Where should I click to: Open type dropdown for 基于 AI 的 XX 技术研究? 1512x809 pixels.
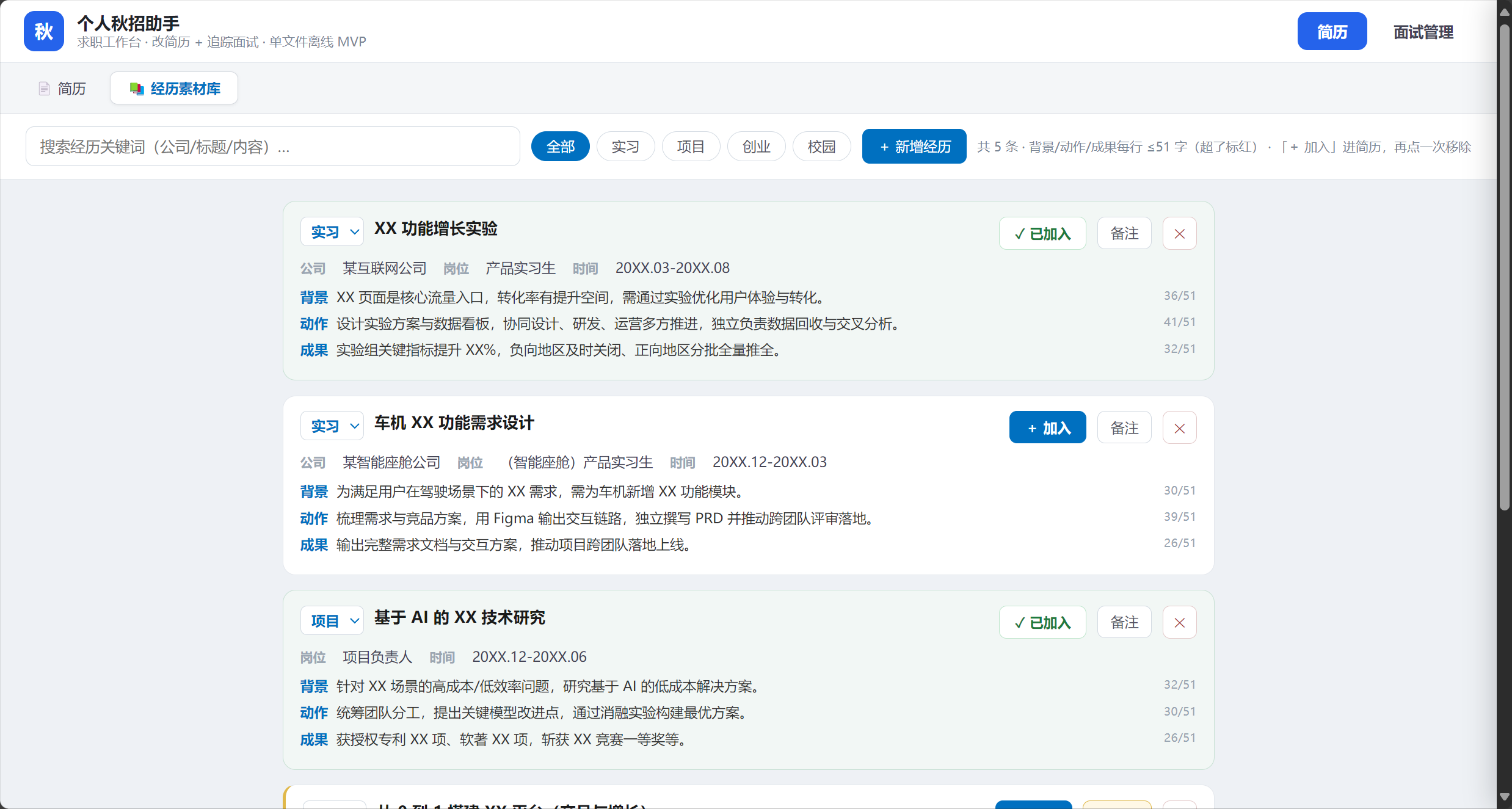(x=332, y=621)
